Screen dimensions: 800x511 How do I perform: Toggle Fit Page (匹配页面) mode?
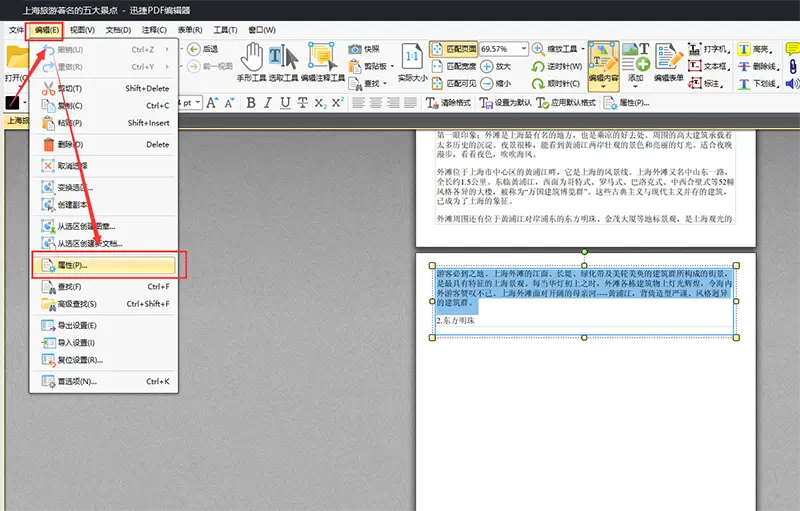(x=453, y=49)
